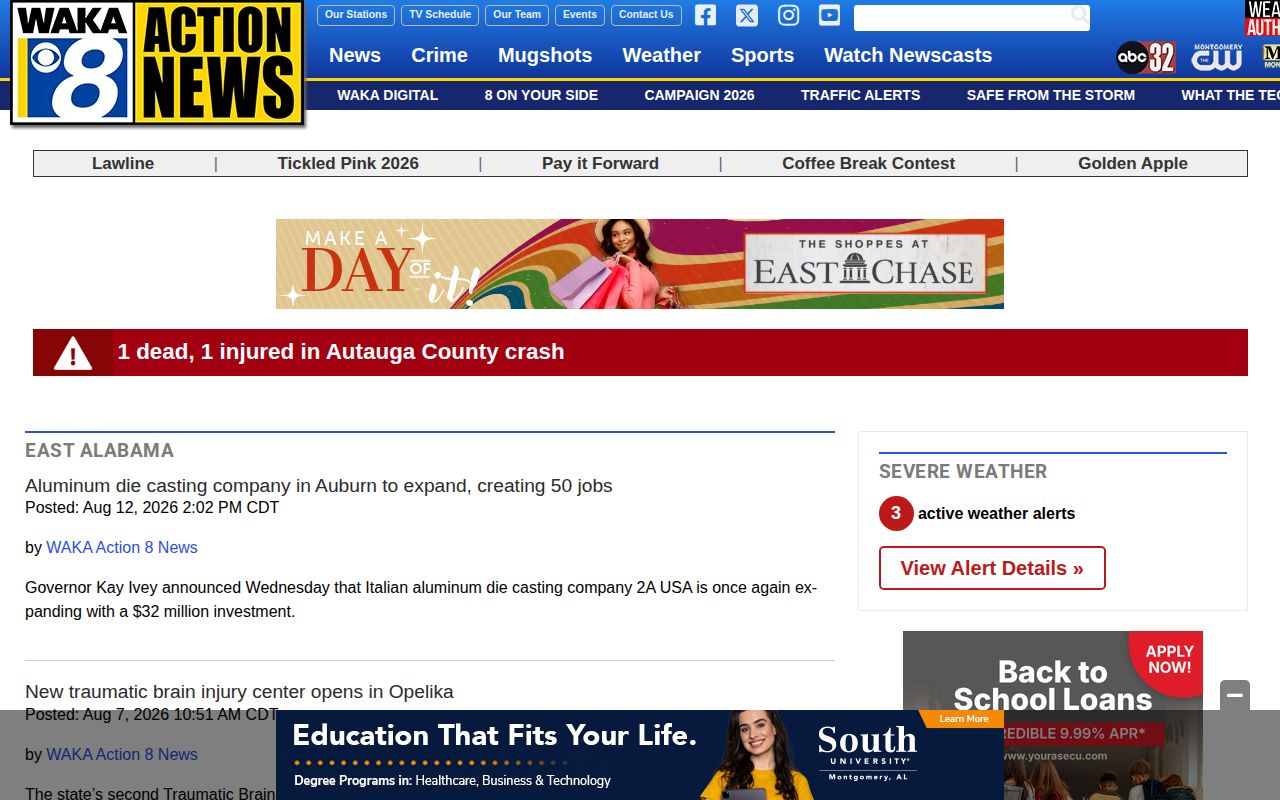
Task: Open the News menu
Action: [x=355, y=55]
